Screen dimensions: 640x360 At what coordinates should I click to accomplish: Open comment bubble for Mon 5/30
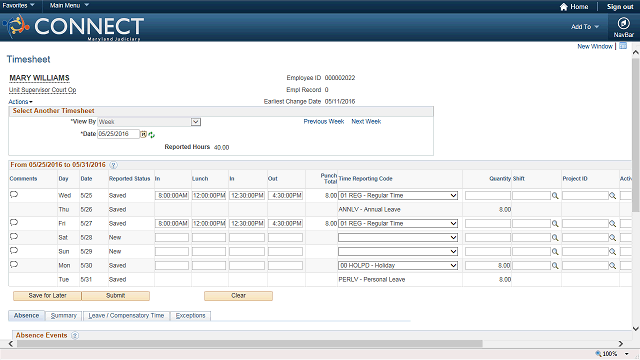pyautogui.click(x=14, y=264)
